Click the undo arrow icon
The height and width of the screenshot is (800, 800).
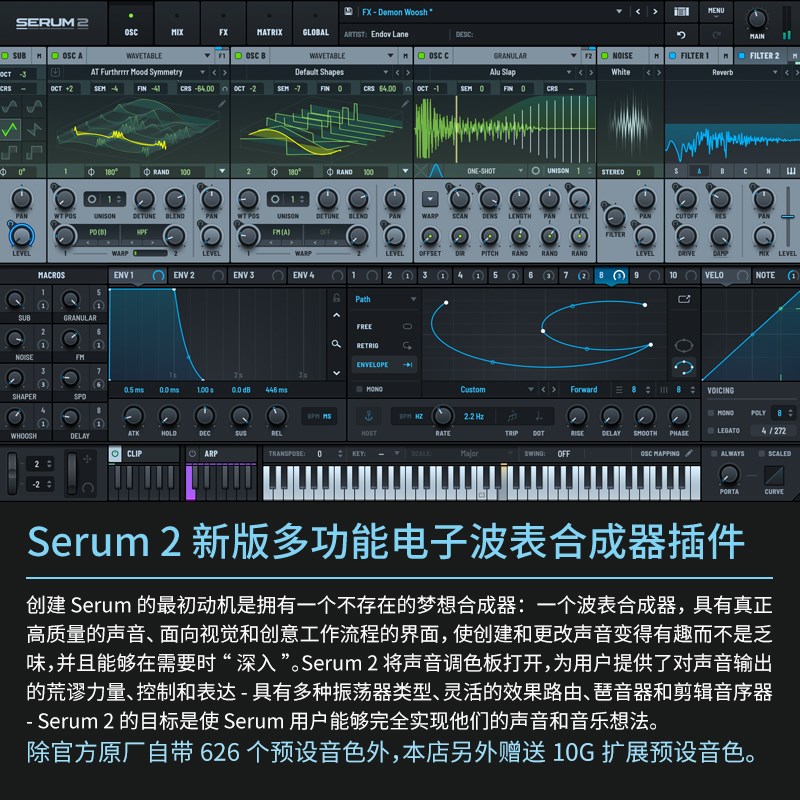(681, 35)
